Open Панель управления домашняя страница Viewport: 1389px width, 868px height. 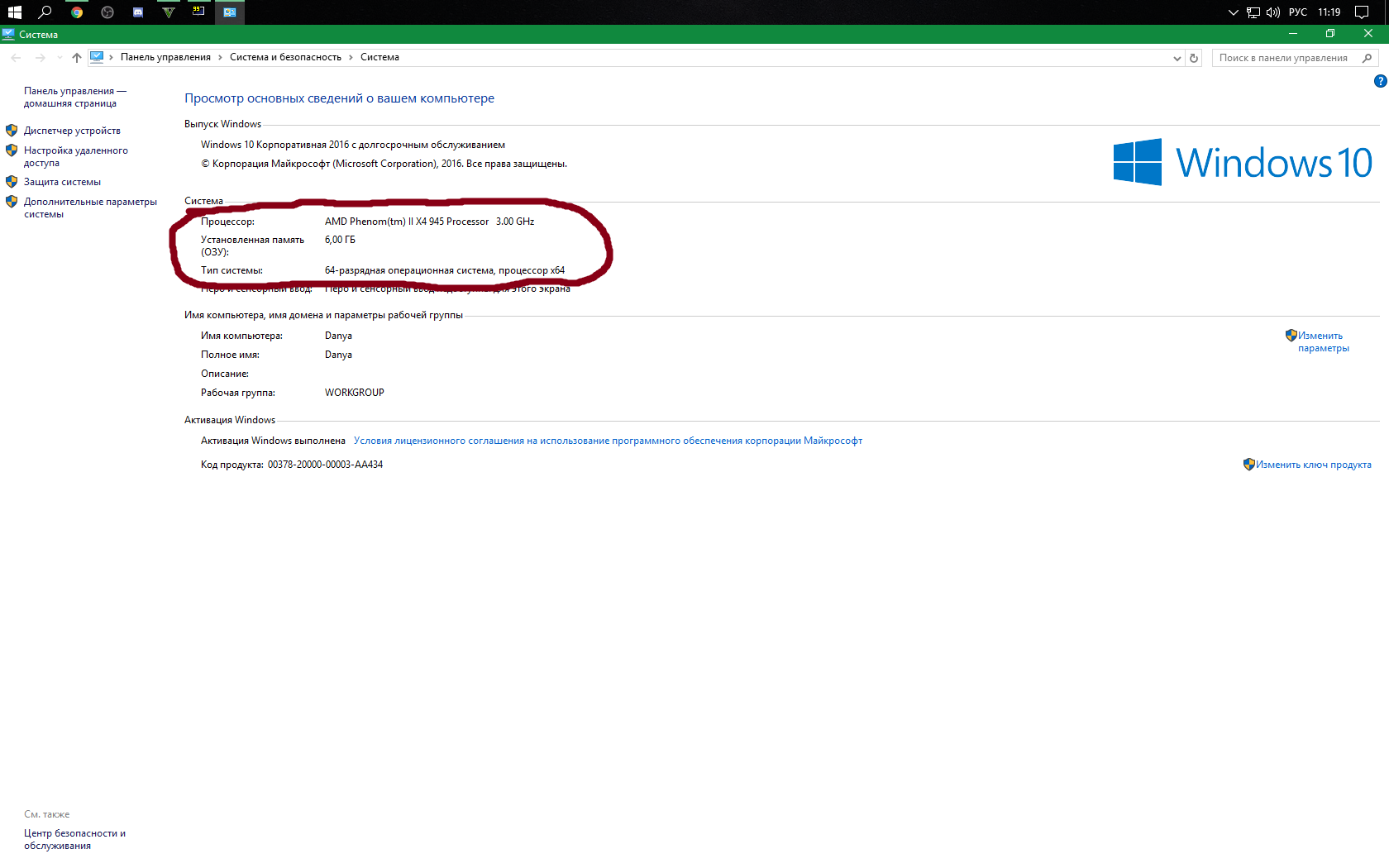tap(74, 97)
